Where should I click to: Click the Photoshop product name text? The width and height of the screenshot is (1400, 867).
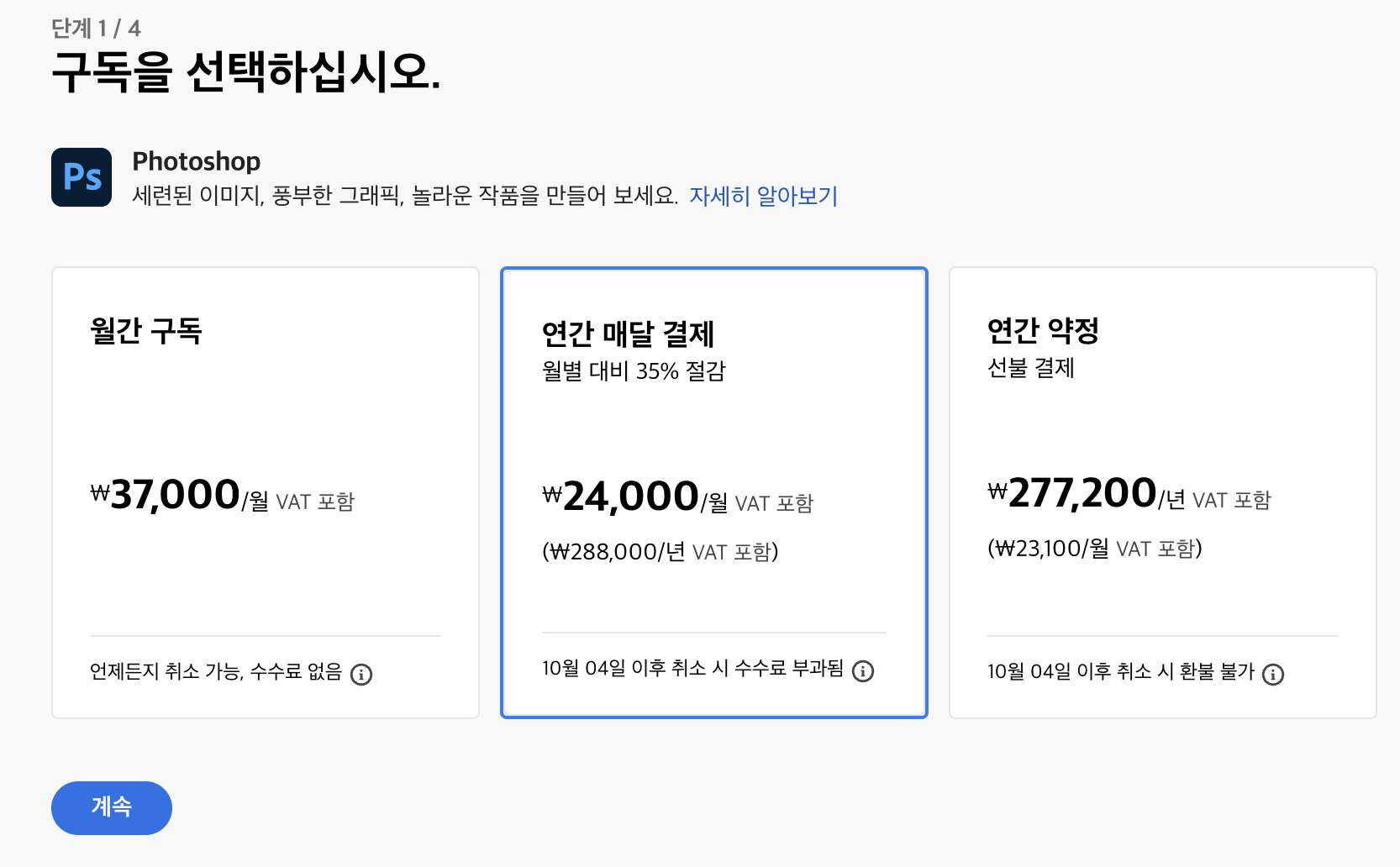tap(196, 160)
